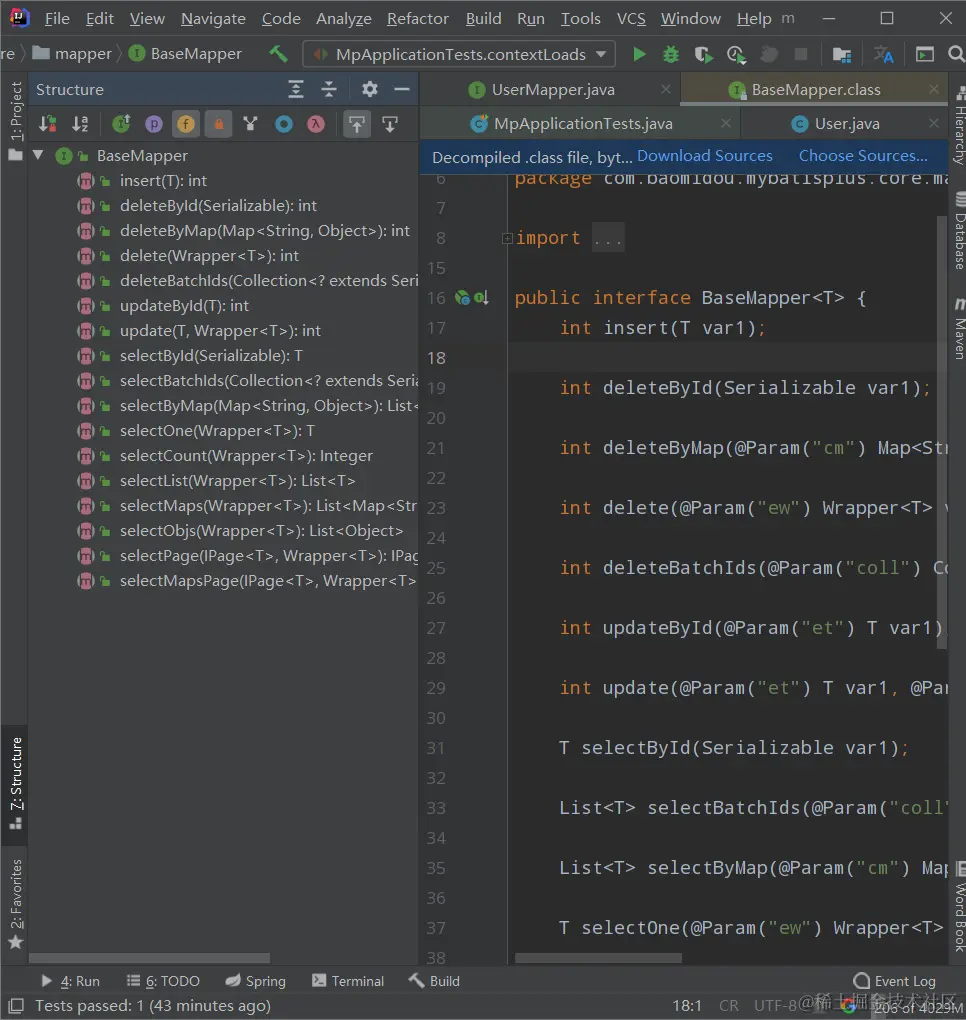Click the Build project hammer icon
The height and width of the screenshot is (1020, 966).
[279, 53]
